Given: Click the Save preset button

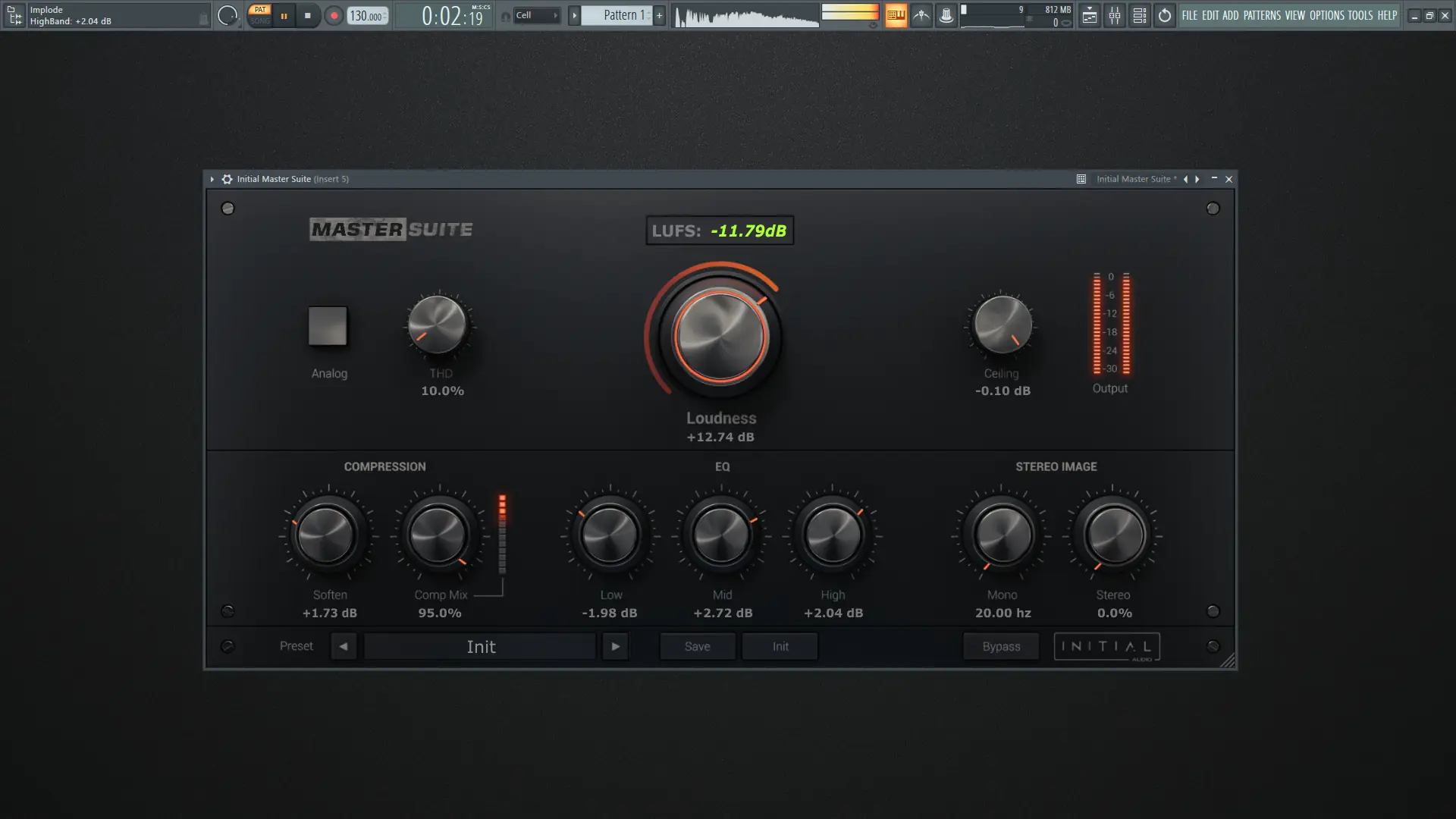Looking at the screenshot, I should [697, 646].
